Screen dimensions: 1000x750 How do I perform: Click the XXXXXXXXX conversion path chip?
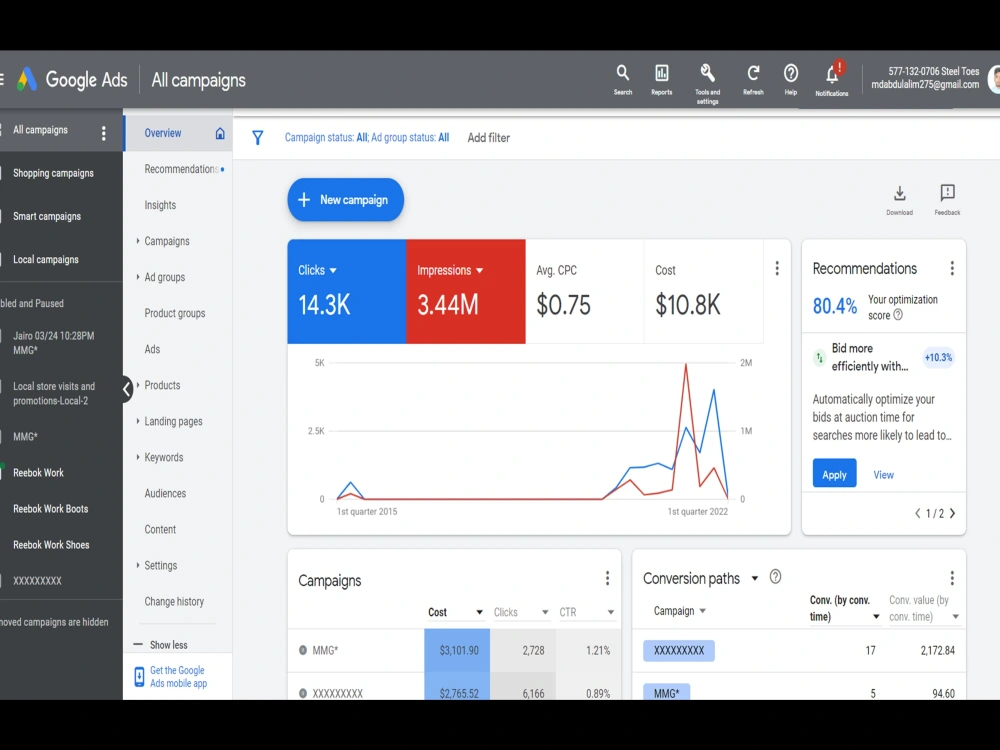[x=679, y=651]
